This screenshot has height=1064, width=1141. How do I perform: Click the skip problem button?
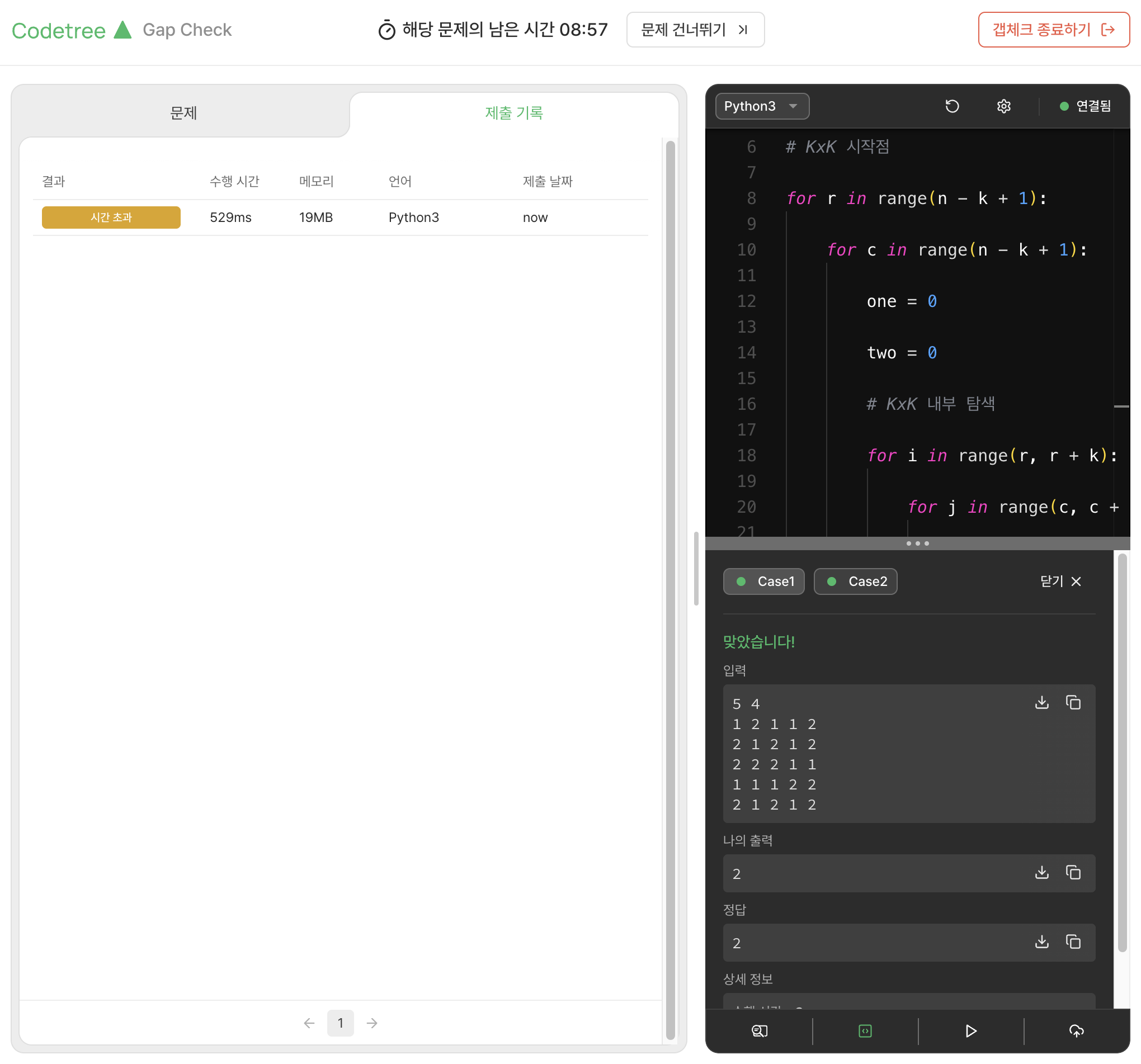click(x=695, y=29)
